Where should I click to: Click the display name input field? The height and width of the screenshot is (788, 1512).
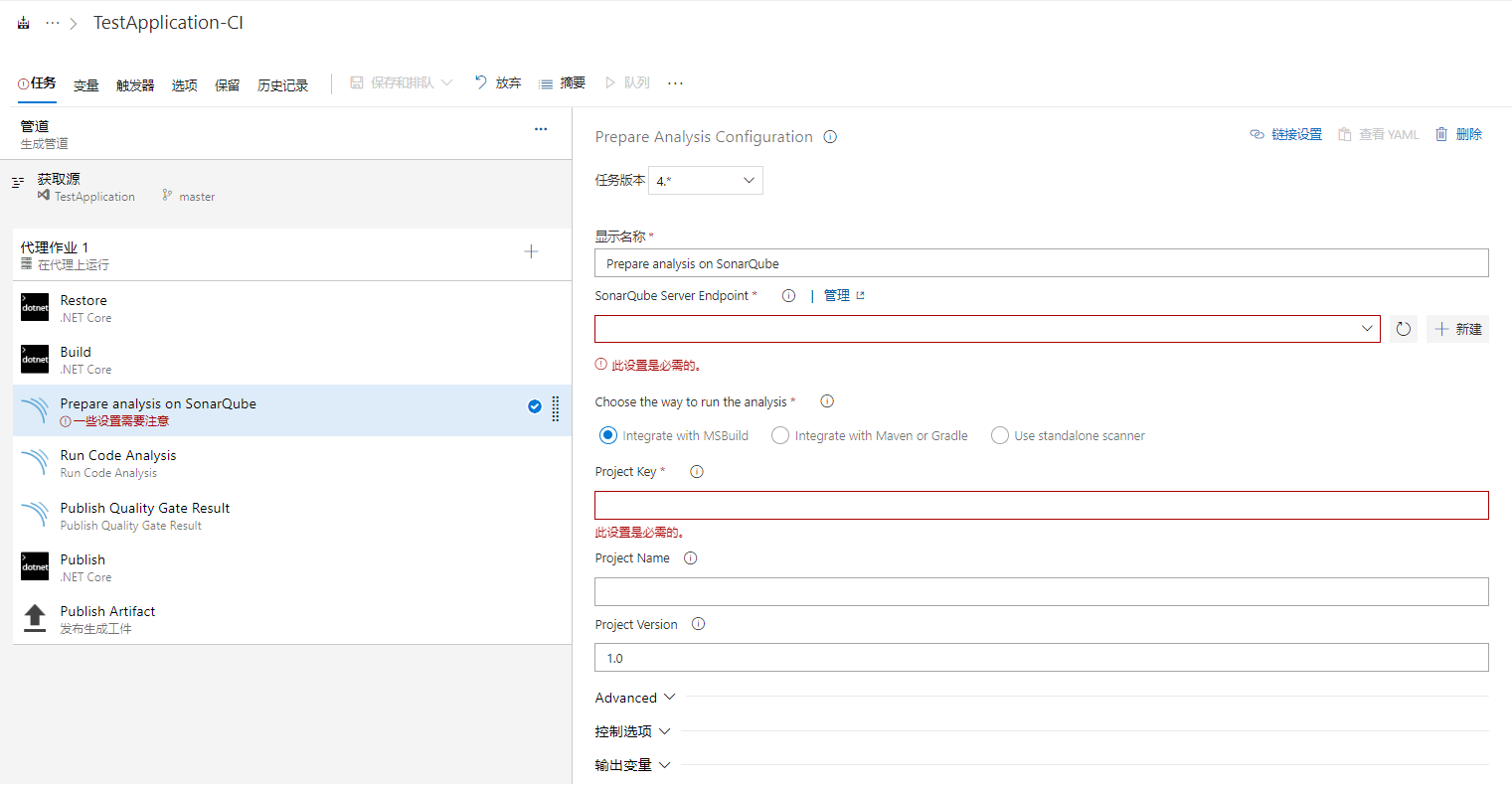[1042, 263]
